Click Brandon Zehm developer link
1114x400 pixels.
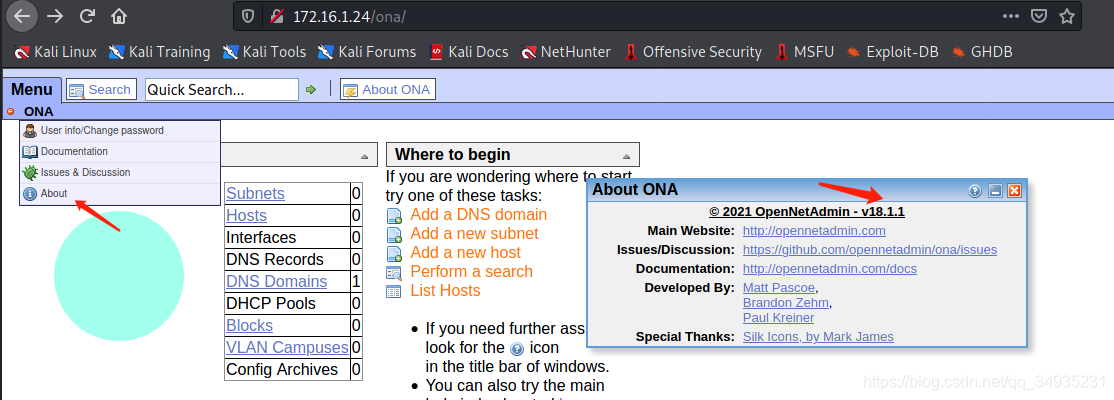[x=785, y=303]
